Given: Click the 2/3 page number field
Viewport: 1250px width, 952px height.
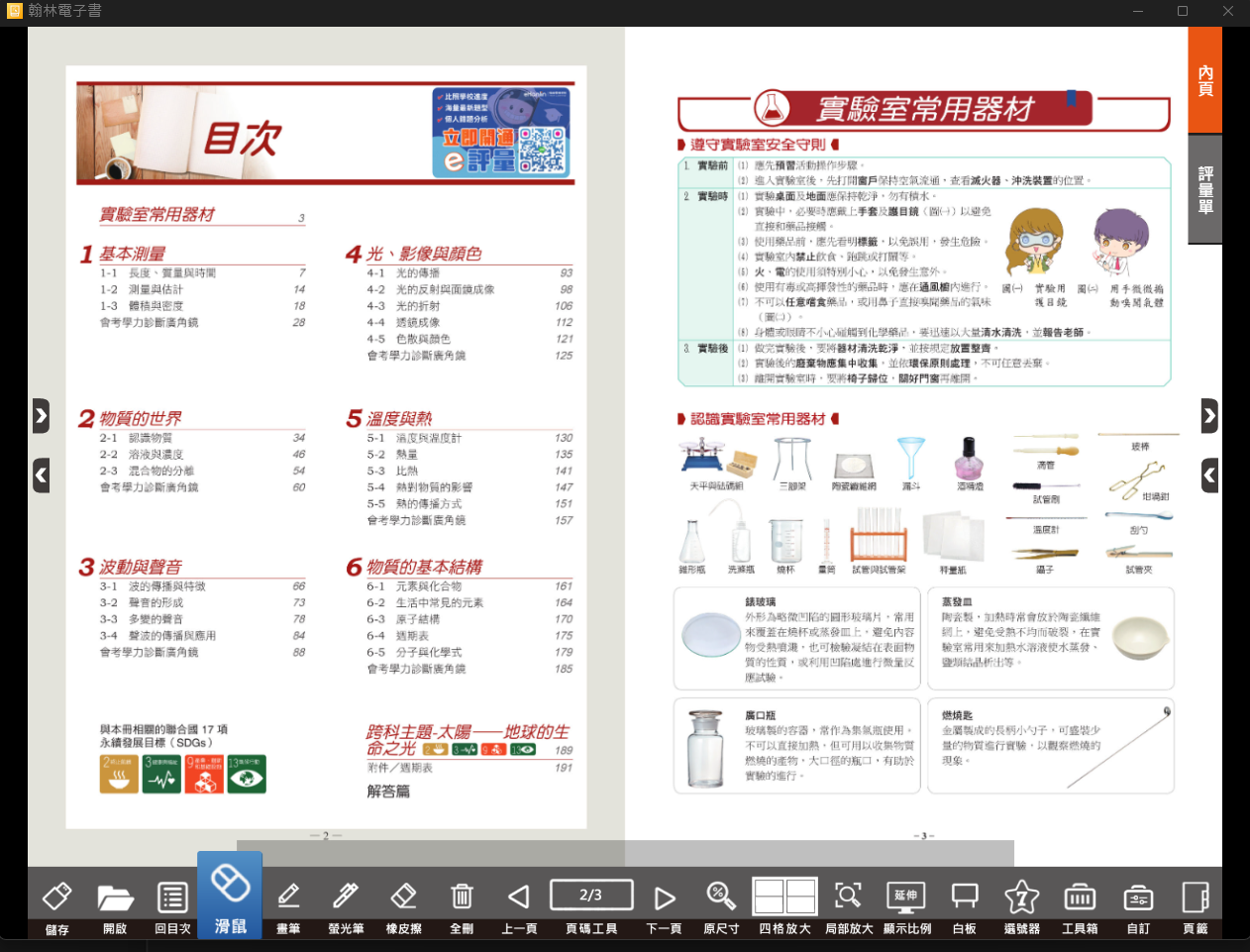Looking at the screenshot, I should click(591, 895).
